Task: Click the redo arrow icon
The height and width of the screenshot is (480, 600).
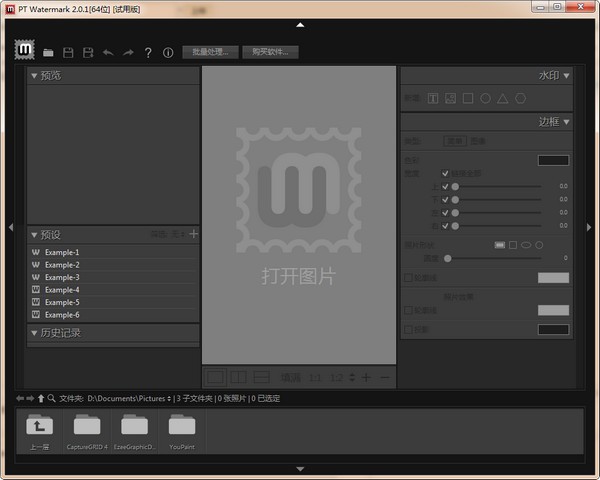Action: [128, 52]
